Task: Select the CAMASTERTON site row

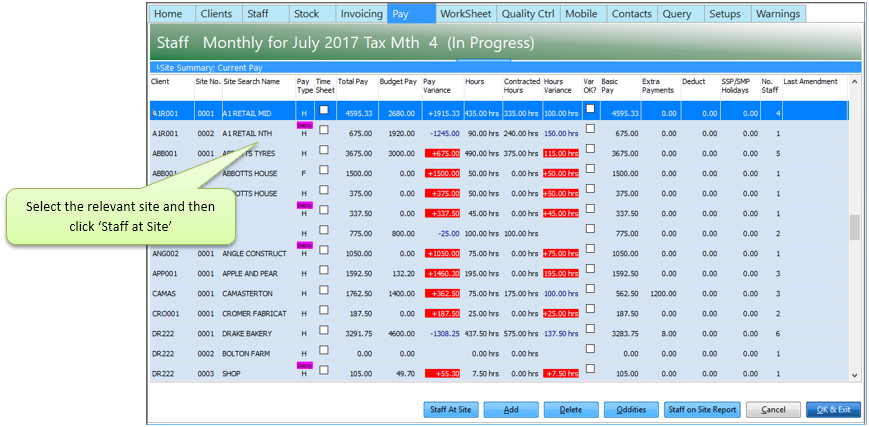Action: pos(499,293)
